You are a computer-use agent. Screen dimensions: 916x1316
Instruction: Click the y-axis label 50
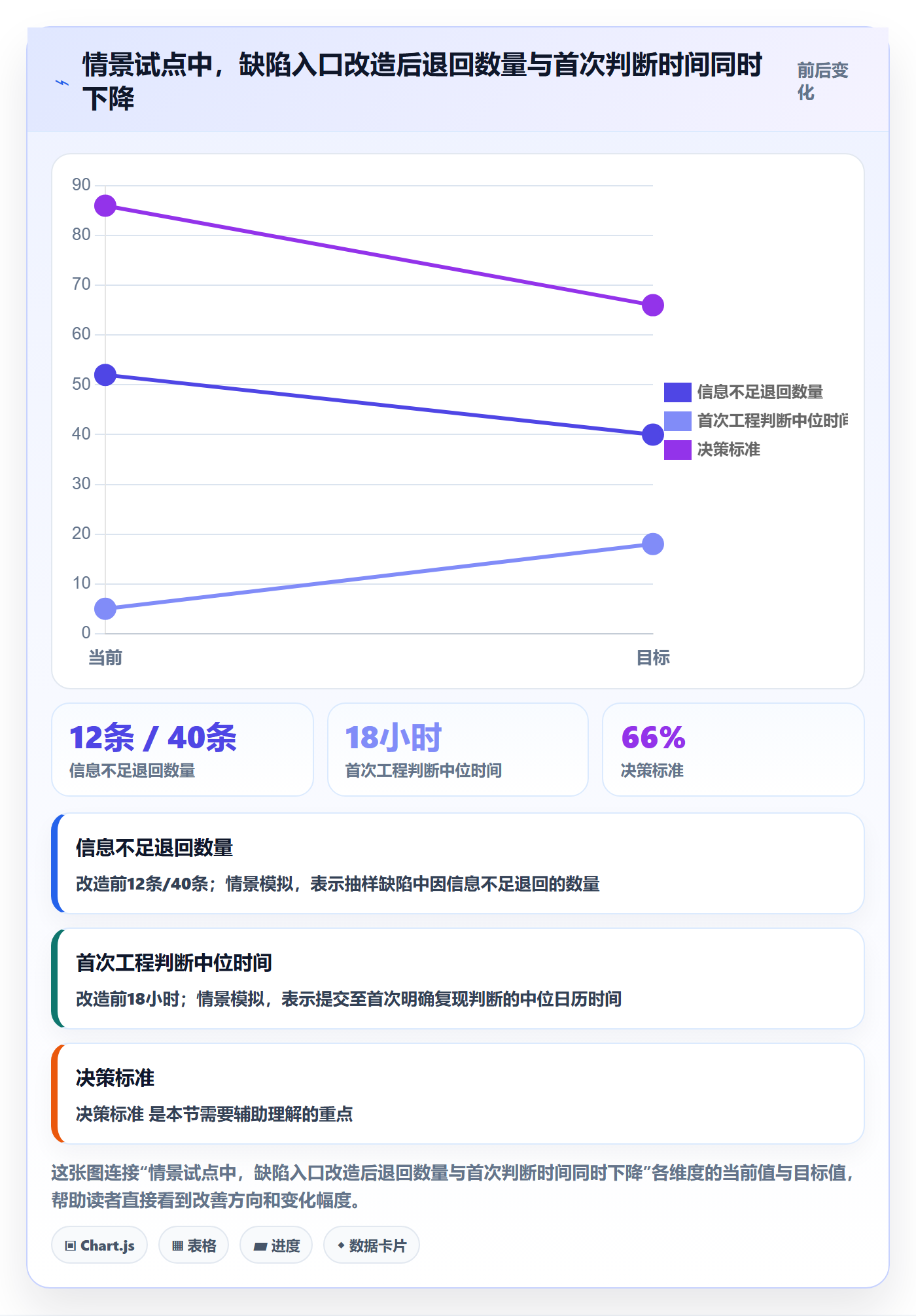coord(81,384)
